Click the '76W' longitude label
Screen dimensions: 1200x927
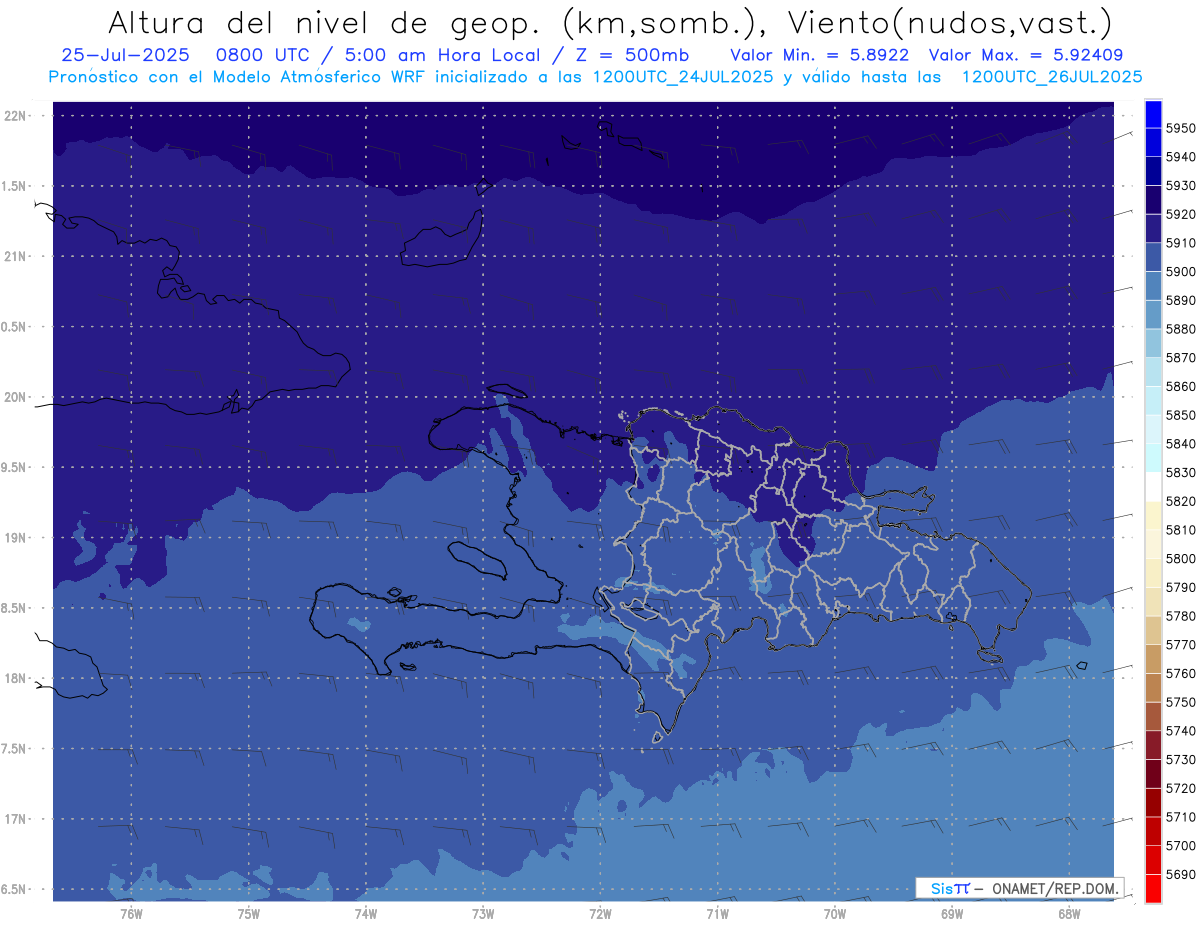pos(131,913)
